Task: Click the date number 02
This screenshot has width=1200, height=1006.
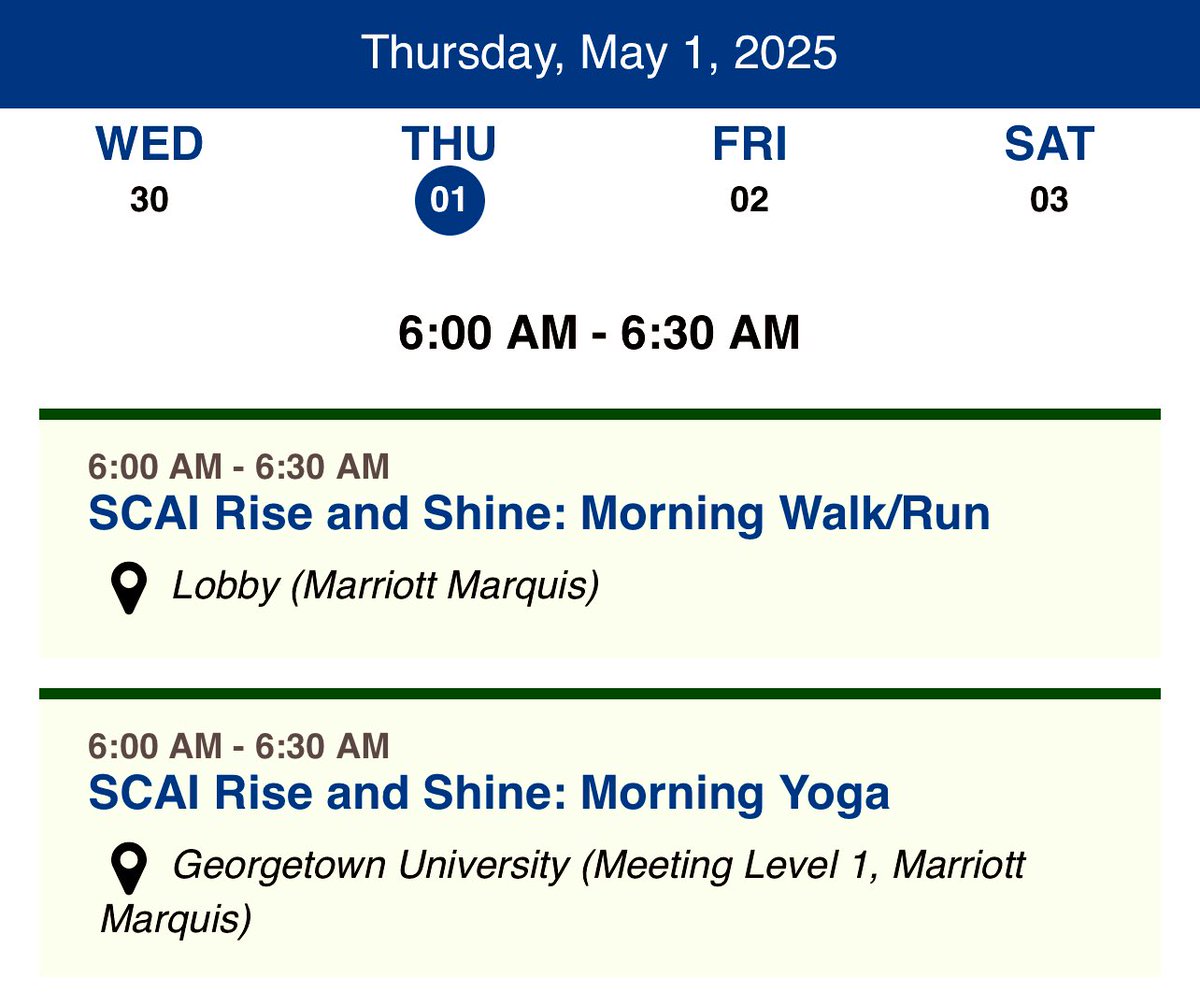Action: pyautogui.click(x=749, y=201)
